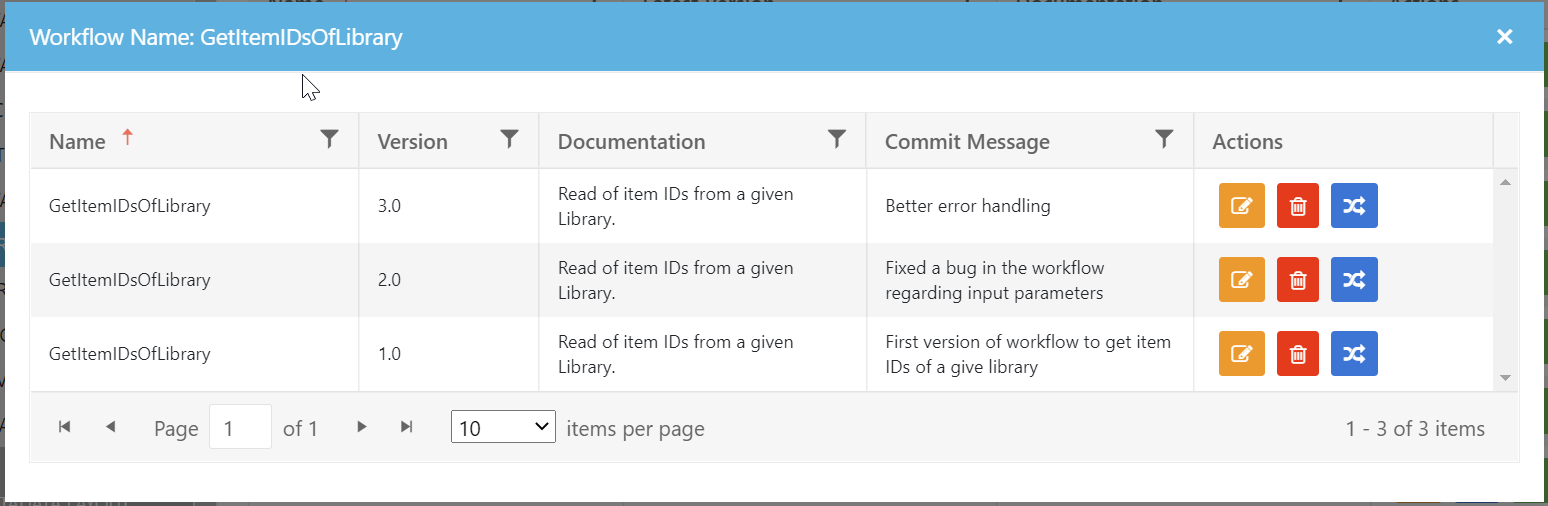The height and width of the screenshot is (506, 1548).
Task: Open the Name column filter
Action: click(329, 140)
